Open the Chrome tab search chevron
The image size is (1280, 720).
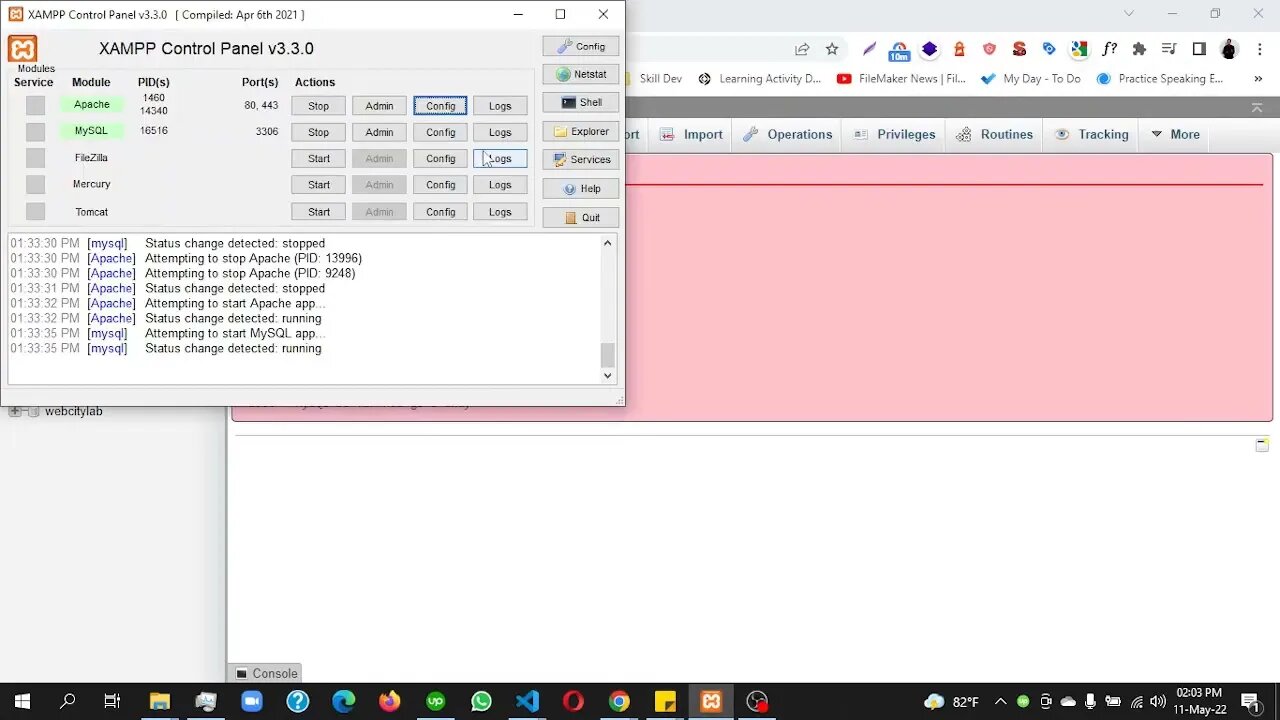coord(1129,14)
